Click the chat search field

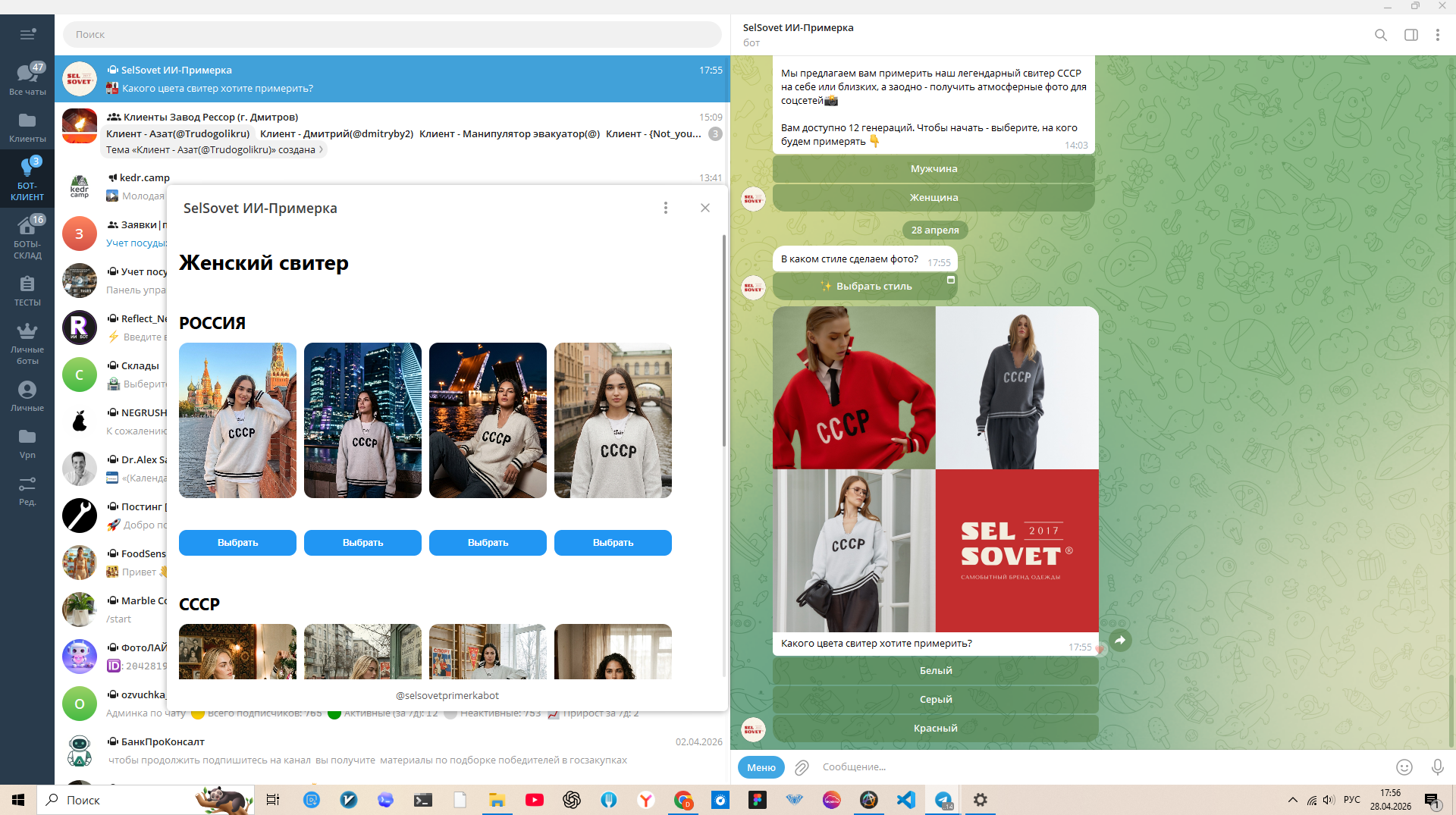pos(392,34)
